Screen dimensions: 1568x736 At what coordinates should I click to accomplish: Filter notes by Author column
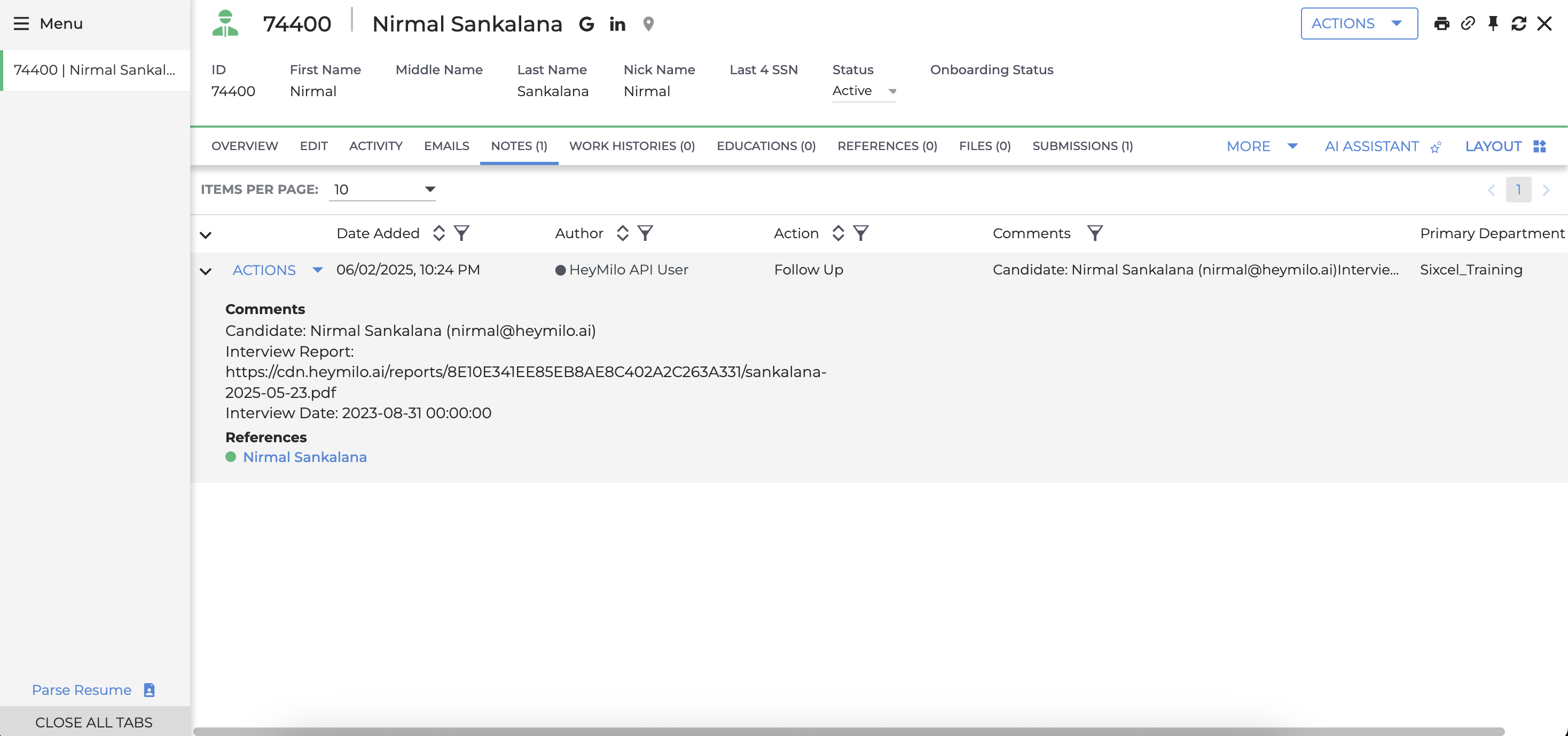[x=645, y=233]
